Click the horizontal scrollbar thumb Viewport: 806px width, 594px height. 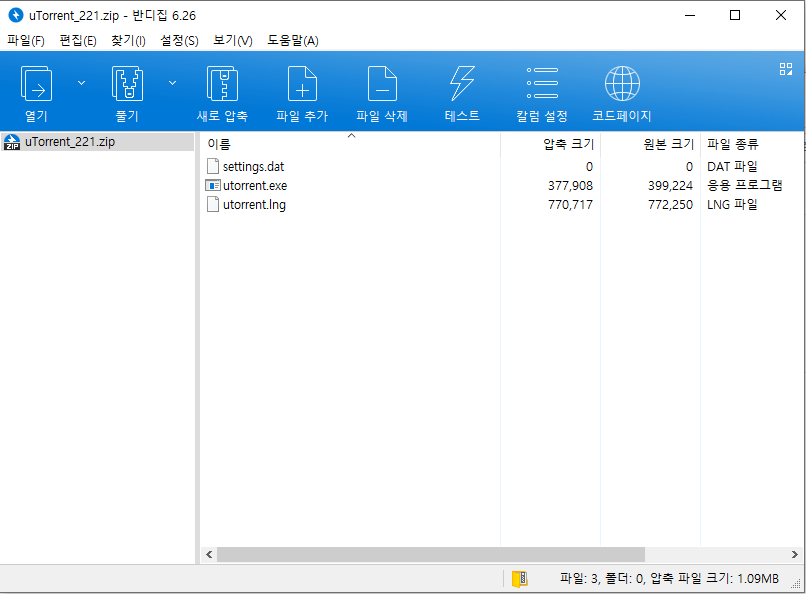pyautogui.click(x=431, y=554)
